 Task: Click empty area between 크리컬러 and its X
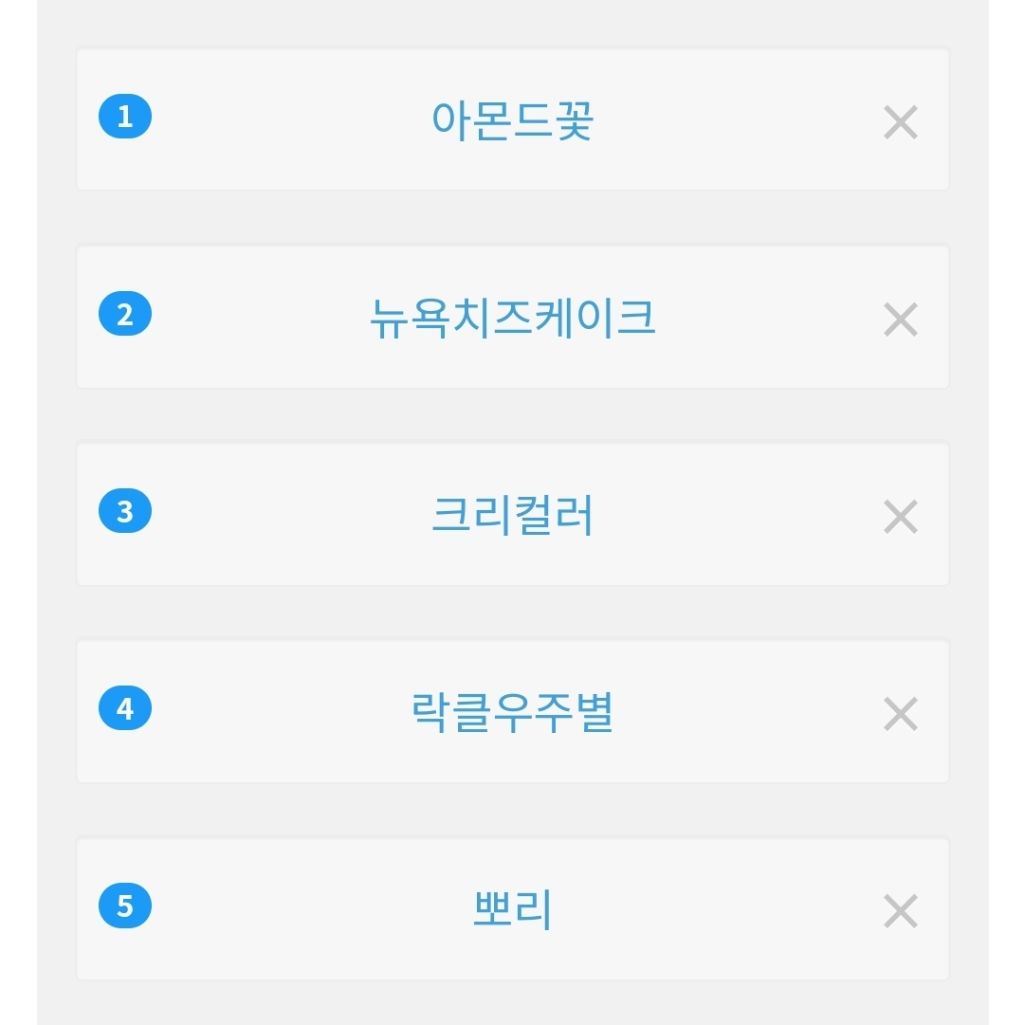(x=740, y=516)
